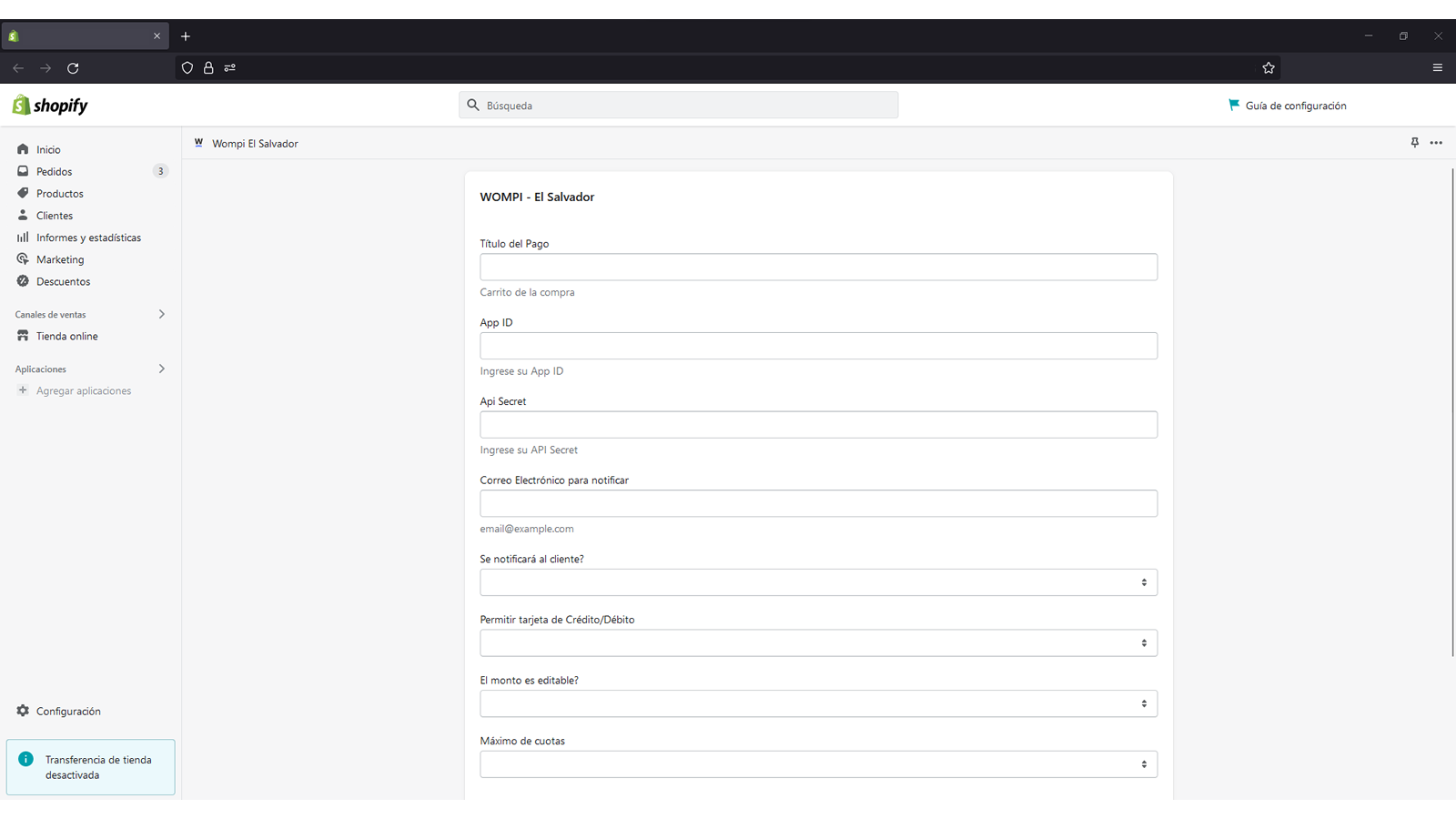Click Wompi El Salvador breadcrumb title
The width and height of the screenshot is (1456, 819).
point(255,144)
